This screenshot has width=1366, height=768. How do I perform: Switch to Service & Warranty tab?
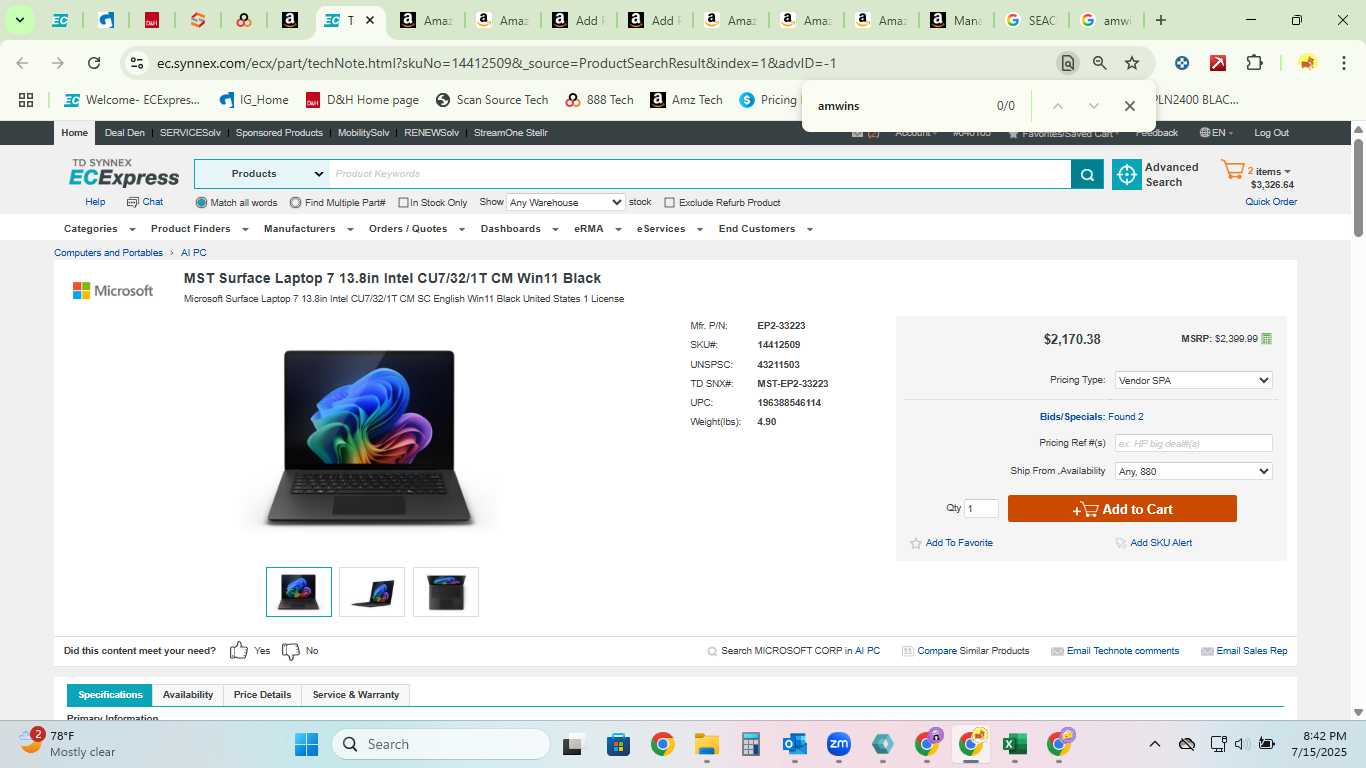coord(355,695)
